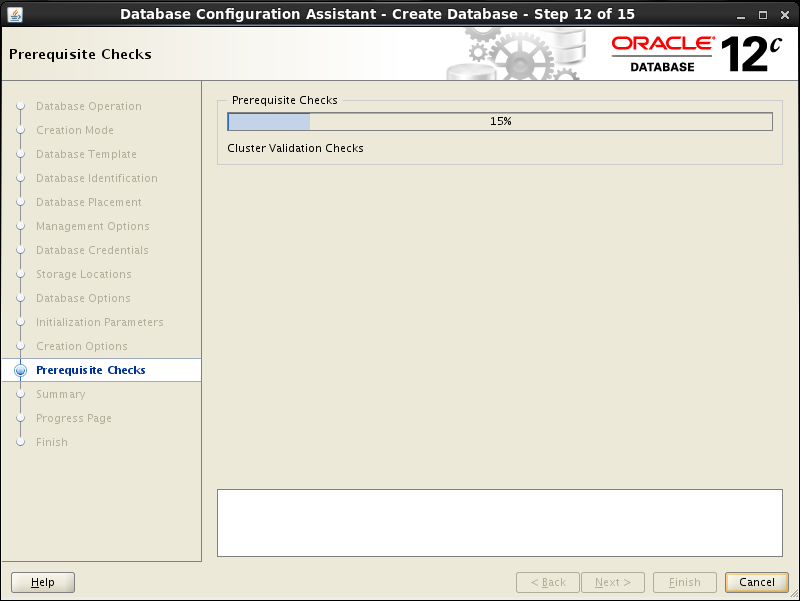The image size is (800, 601).
Task: Close the Database Configuration Assistant window
Action: pyautogui.click(x=785, y=15)
